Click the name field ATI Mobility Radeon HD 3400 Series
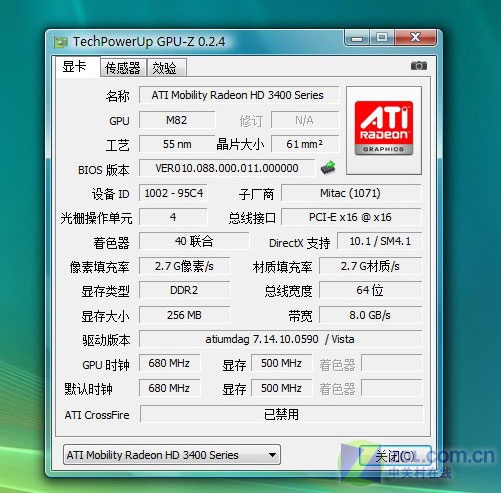The width and height of the screenshot is (501, 493). coord(239,95)
